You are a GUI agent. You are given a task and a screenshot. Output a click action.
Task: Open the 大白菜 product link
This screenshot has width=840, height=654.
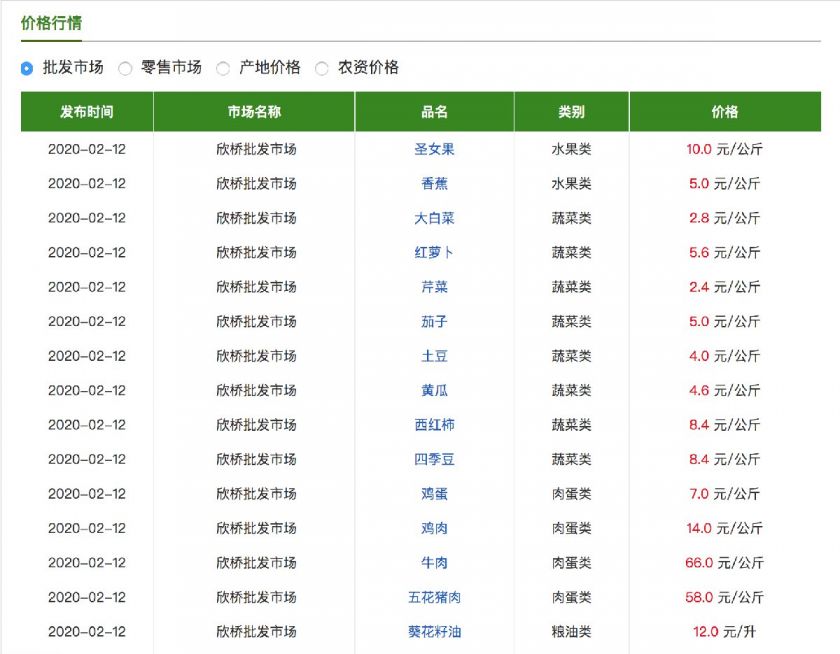(x=434, y=218)
